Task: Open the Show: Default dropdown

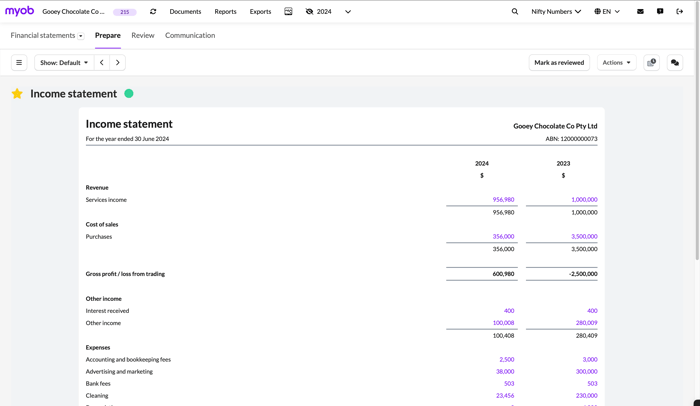Action: click(64, 63)
